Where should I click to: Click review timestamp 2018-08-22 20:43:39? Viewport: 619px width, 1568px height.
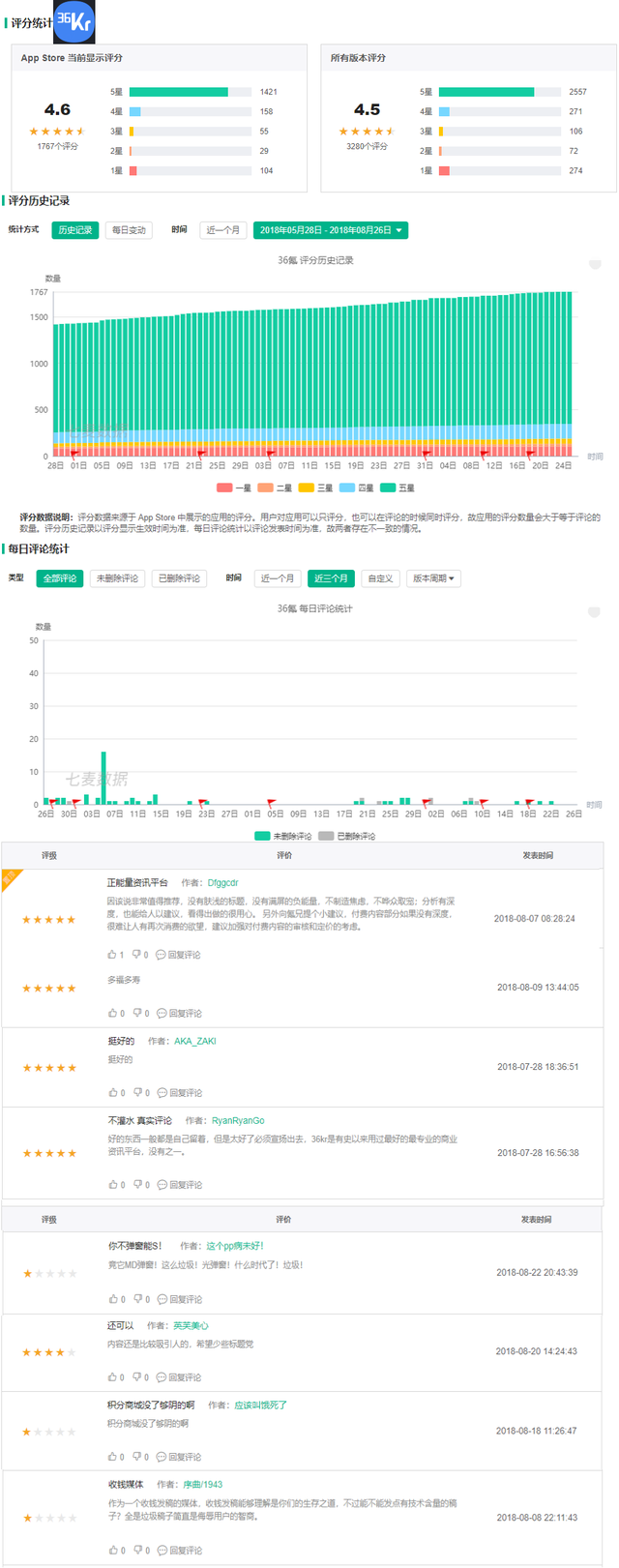click(537, 1273)
